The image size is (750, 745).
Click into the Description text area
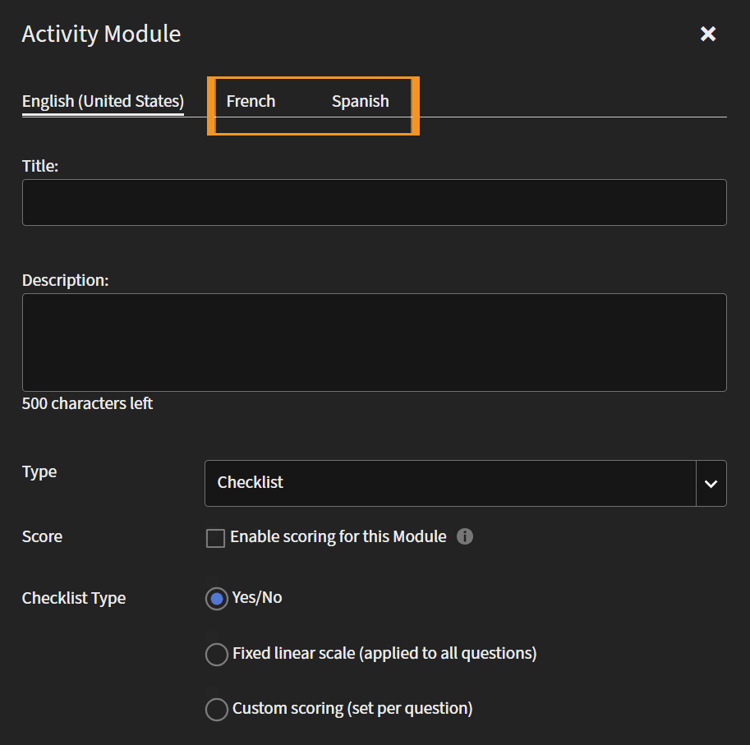pos(374,342)
